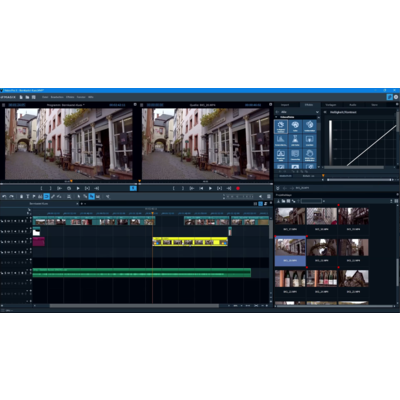The height and width of the screenshot is (400, 400).
Task: Click the search field in project folder
Action: pyautogui.click(x=311, y=201)
